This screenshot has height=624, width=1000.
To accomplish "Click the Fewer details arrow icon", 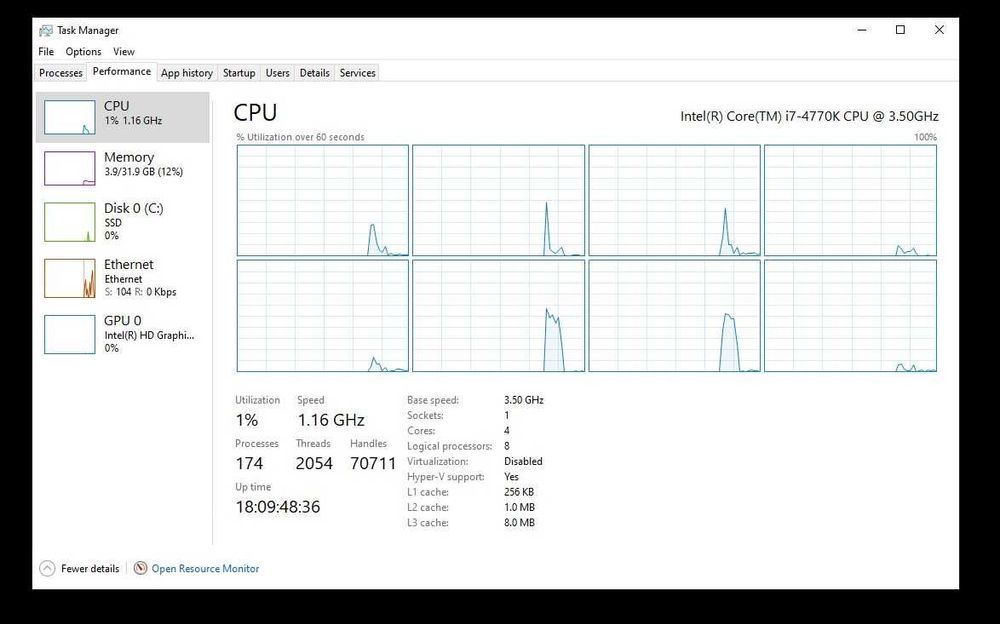I will [x=47, y=568].
